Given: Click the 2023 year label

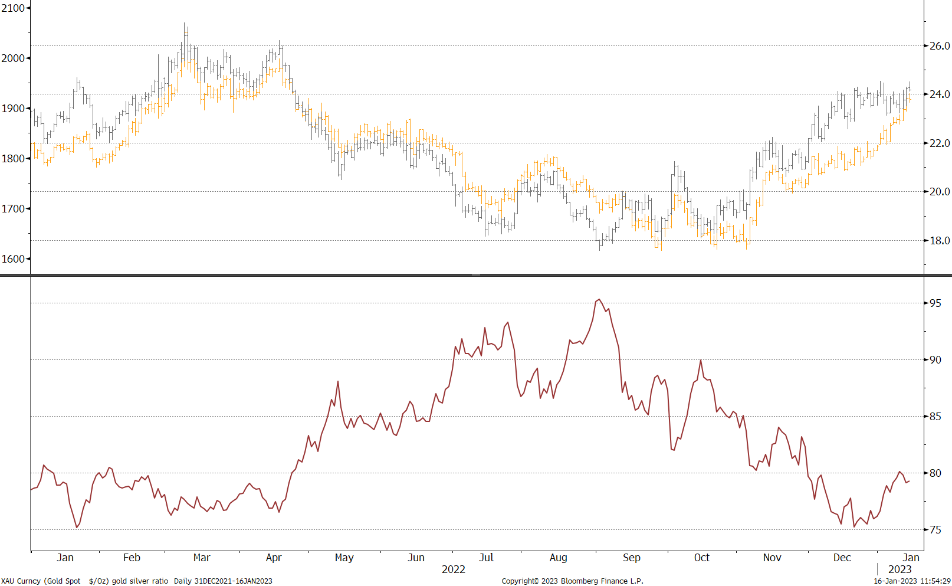Looking at the screenshot, I should coord(900,570).
